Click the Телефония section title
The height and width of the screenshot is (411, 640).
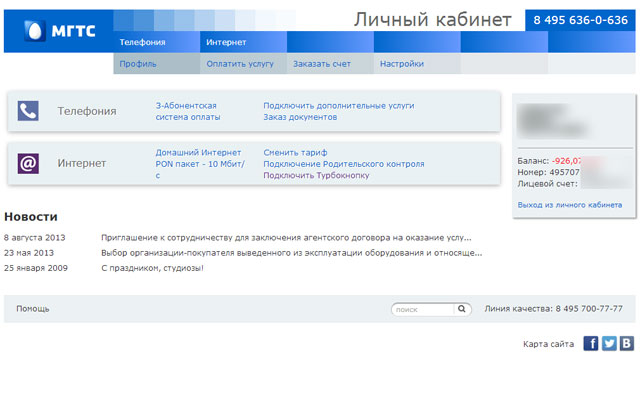coord(87,111)
